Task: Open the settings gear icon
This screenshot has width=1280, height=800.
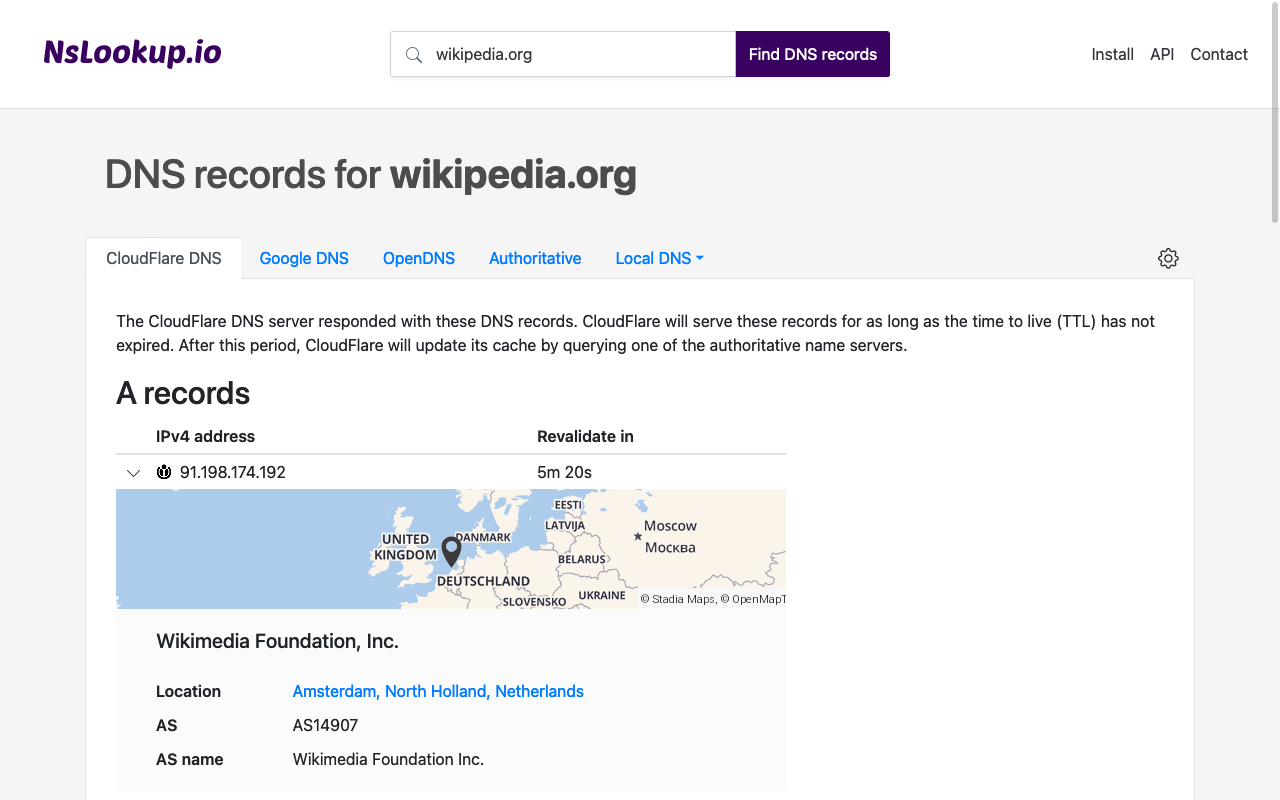Action: click(1168, 258)
